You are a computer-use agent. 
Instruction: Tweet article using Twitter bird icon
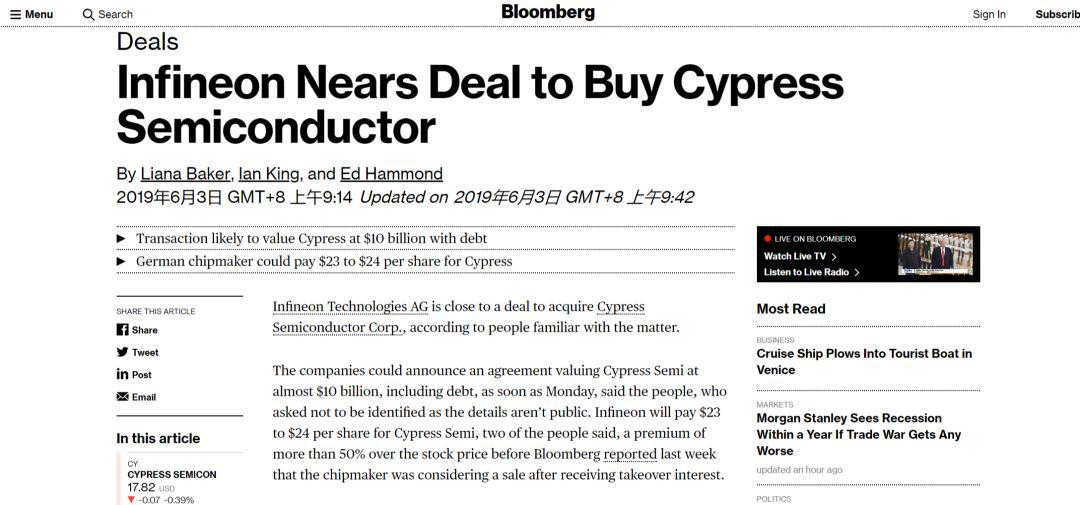click(x=123, y=352)
